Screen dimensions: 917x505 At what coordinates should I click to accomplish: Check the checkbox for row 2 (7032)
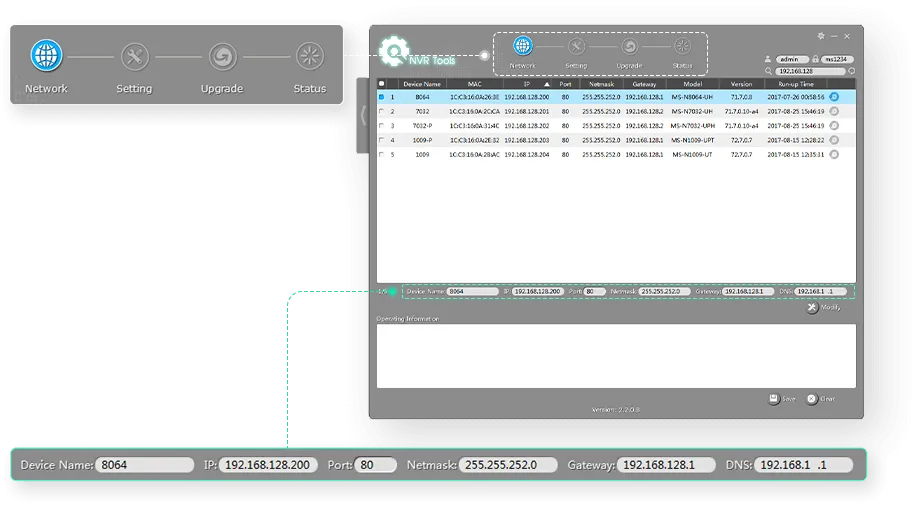382,111
